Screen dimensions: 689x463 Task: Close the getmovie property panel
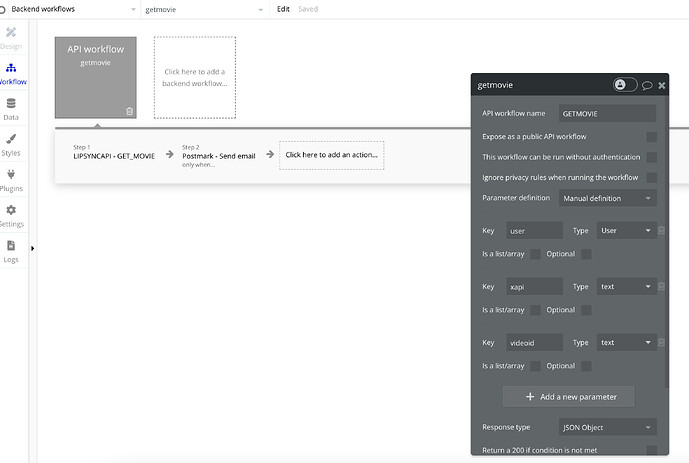pyautogui.click(x=662, y=85)
